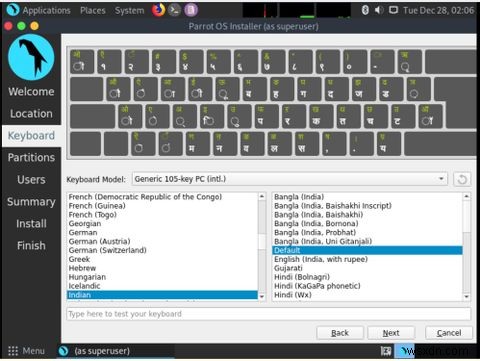Go to the Users step

31,180
